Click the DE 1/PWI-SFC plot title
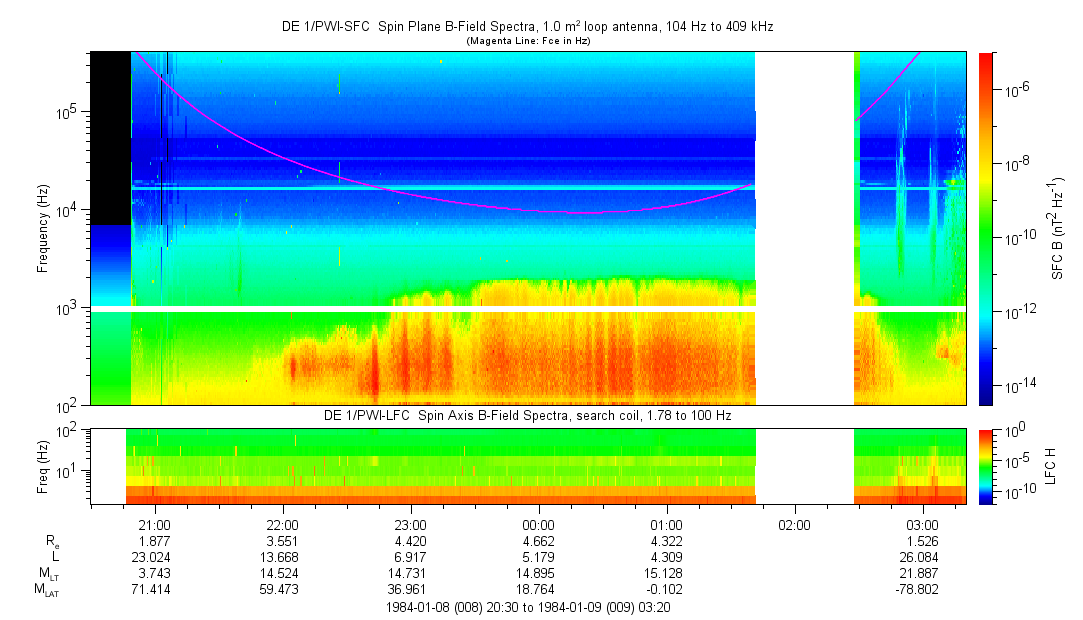 (x=528, y=27)
